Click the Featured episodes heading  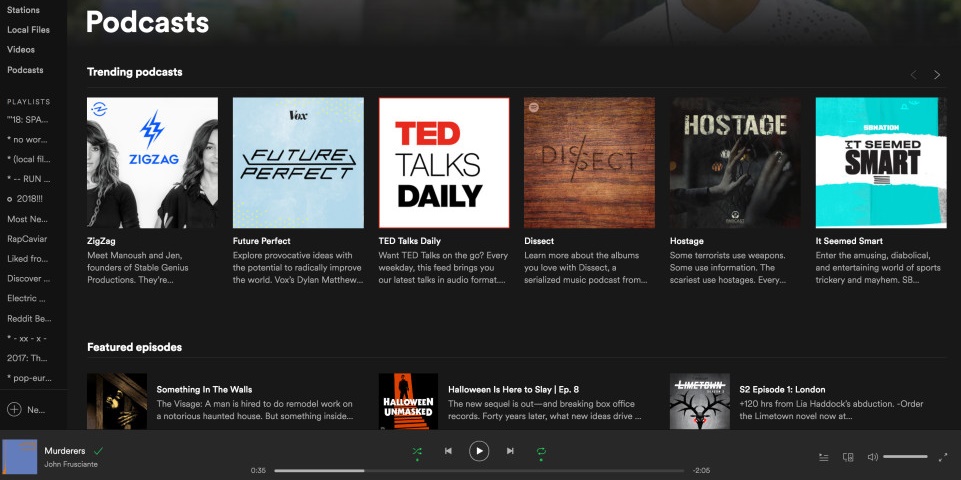[x=134, y=347]
